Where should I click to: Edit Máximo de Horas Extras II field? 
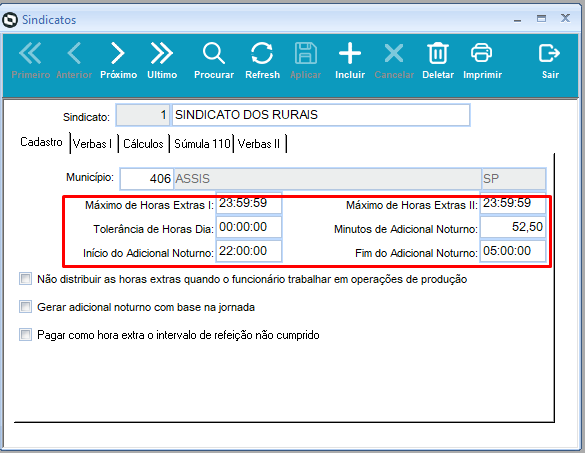pyautogui.click(x=513, y=203)
